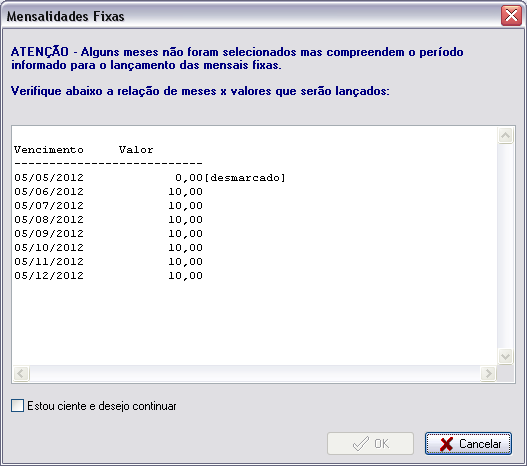Click the ATENÇÃO warning message text
The width and height of the screenshot is (527, 466).
(237, 58)
